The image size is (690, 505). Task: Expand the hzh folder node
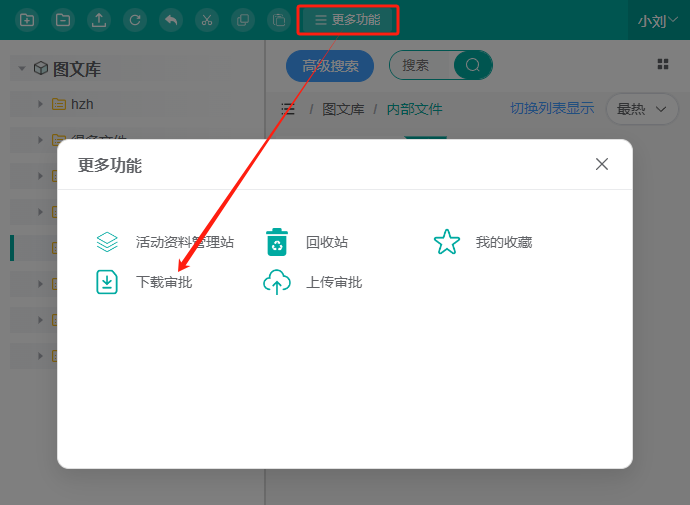(x=40, y=104)
